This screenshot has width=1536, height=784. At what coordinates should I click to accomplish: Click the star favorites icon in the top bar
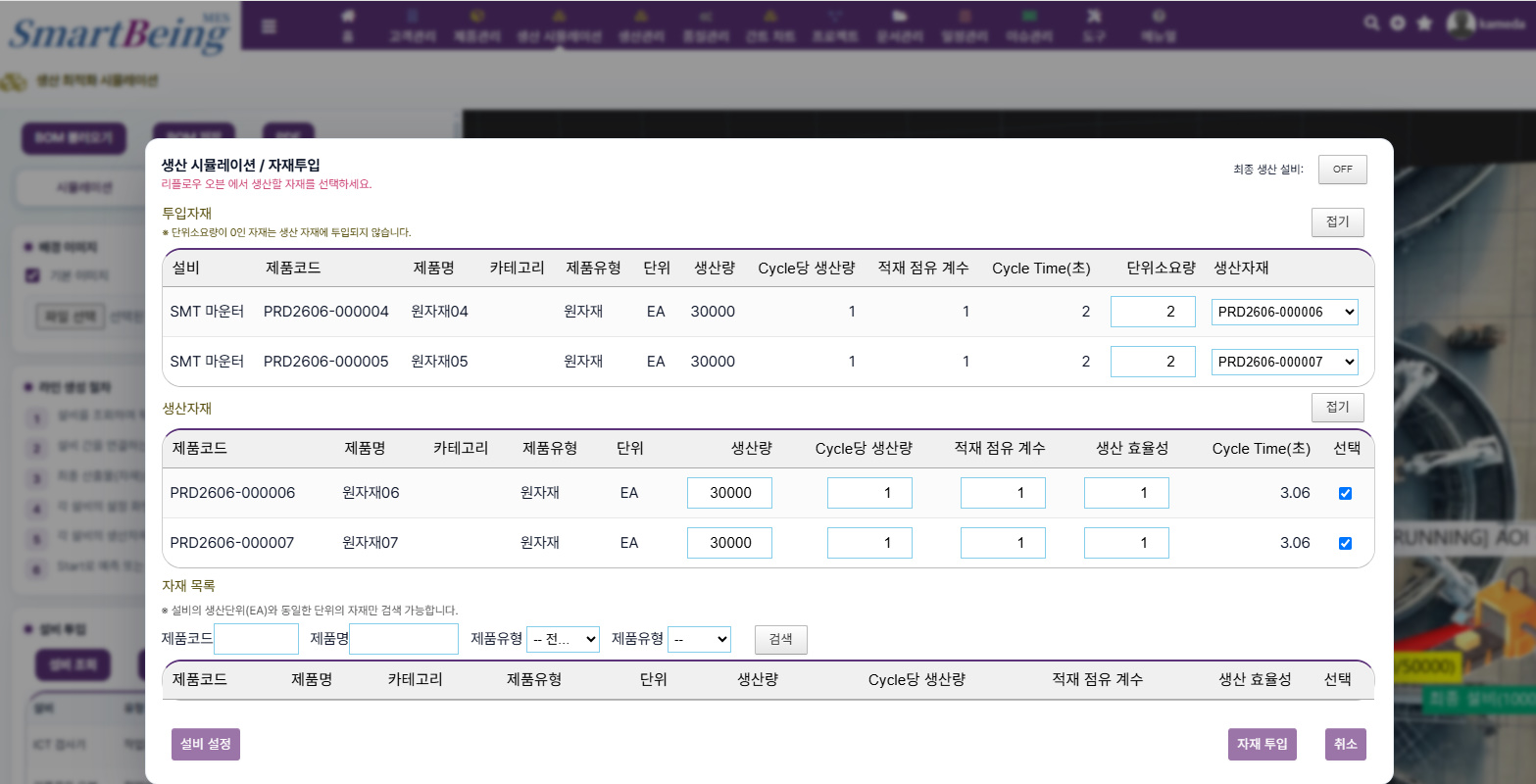[1424, 23]
